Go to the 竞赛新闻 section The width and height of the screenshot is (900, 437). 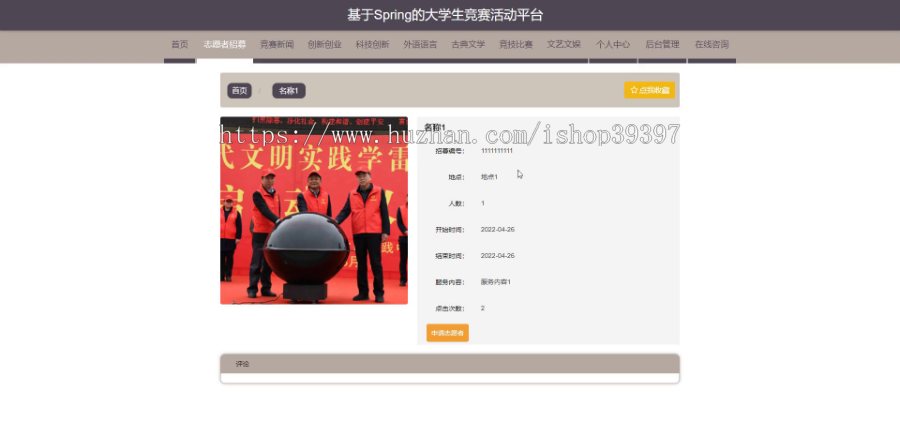point(277,44)
